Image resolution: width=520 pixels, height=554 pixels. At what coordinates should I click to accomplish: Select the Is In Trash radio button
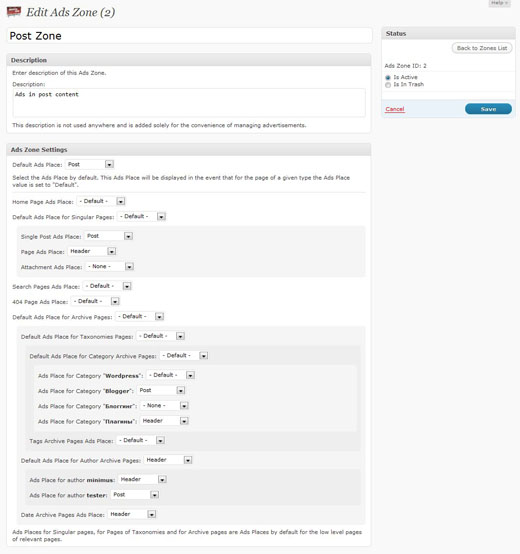point(388,85)
